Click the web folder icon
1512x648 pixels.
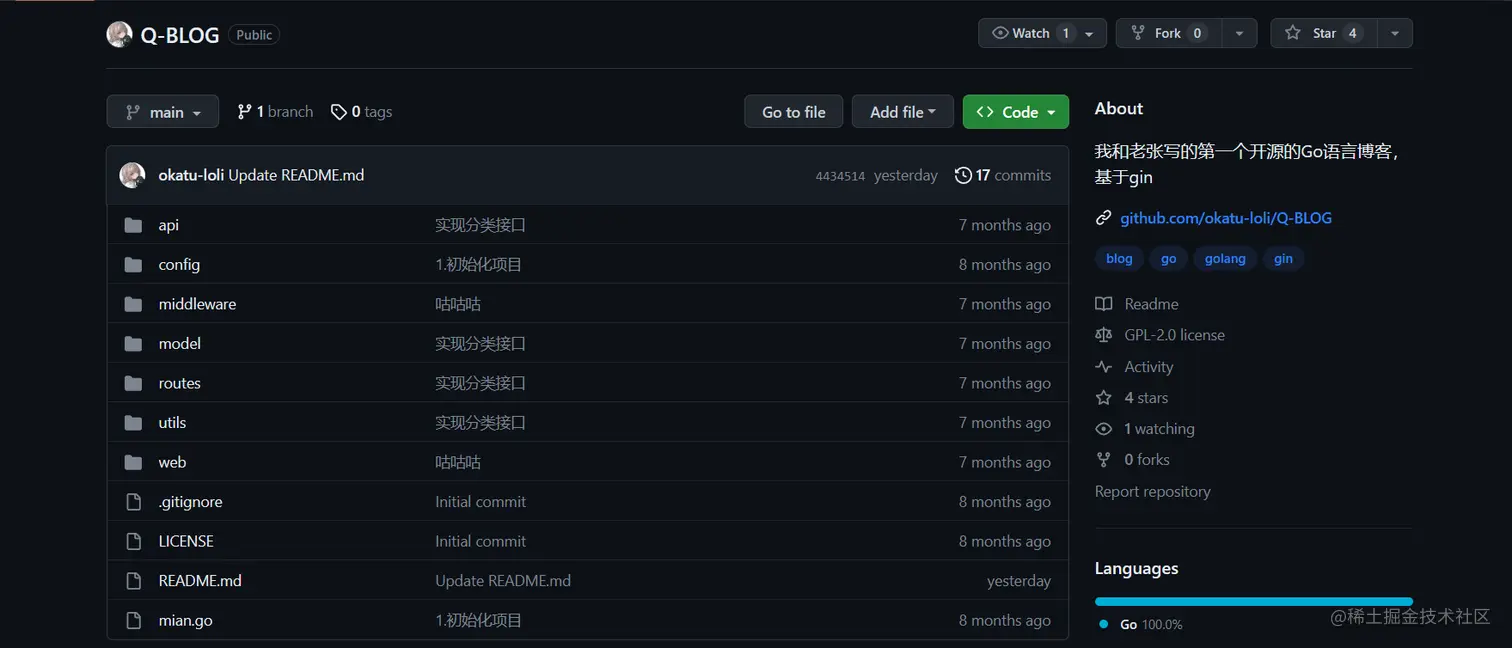133,462
